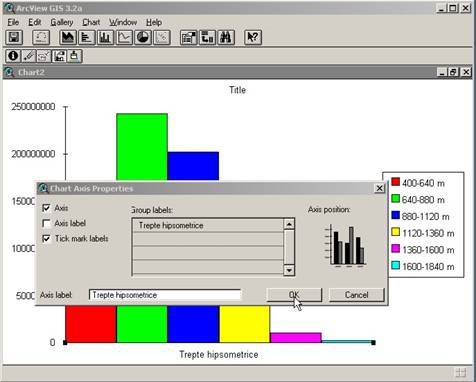
Task: Open the Gallery menu
Action: pyautogui.click(x=62, y=22)
